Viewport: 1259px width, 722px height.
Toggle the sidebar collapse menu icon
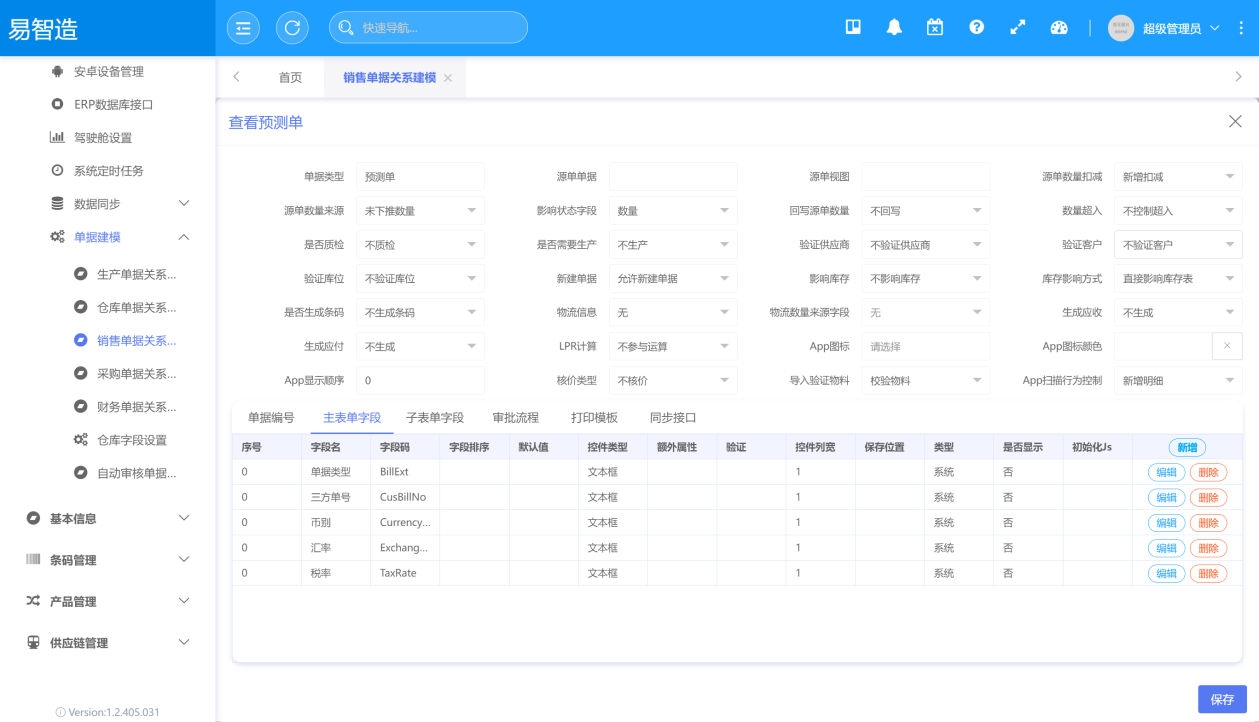point(242,28)
